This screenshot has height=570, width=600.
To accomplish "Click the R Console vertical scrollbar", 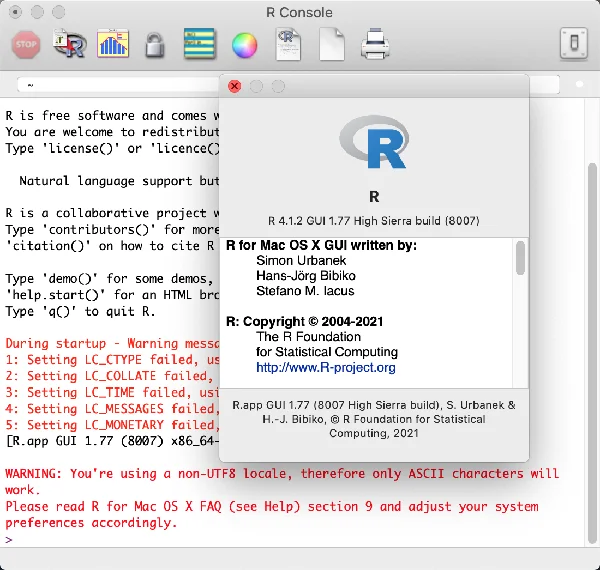I will (x=592, y=352).
